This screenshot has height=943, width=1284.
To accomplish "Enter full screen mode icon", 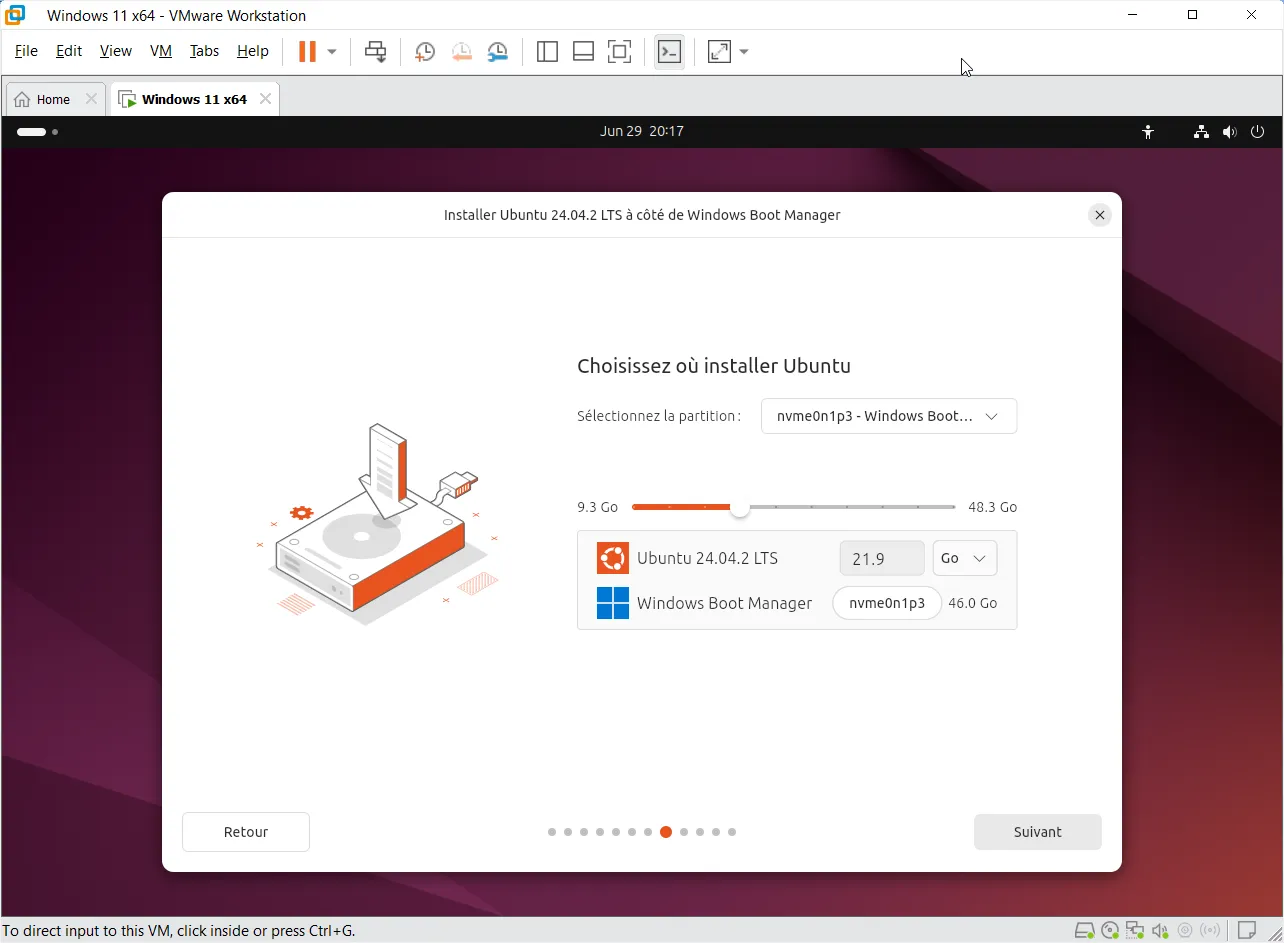I will point(620,52).
